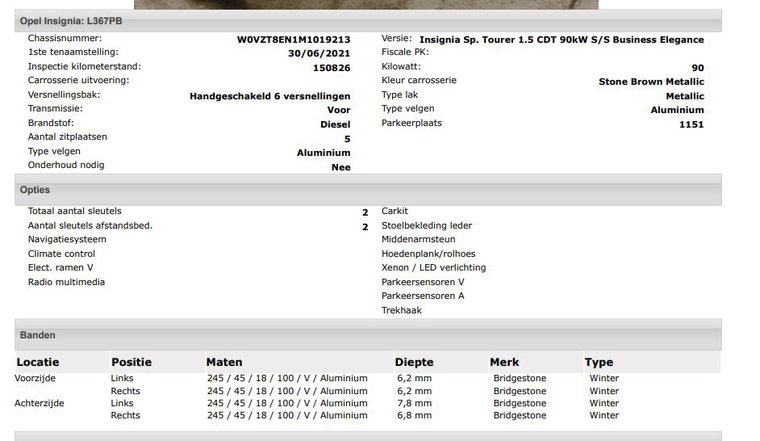The height and width of the screenshot is (441, 760).
Task: Click the Climate control option
Action: (x=62, y=254)
